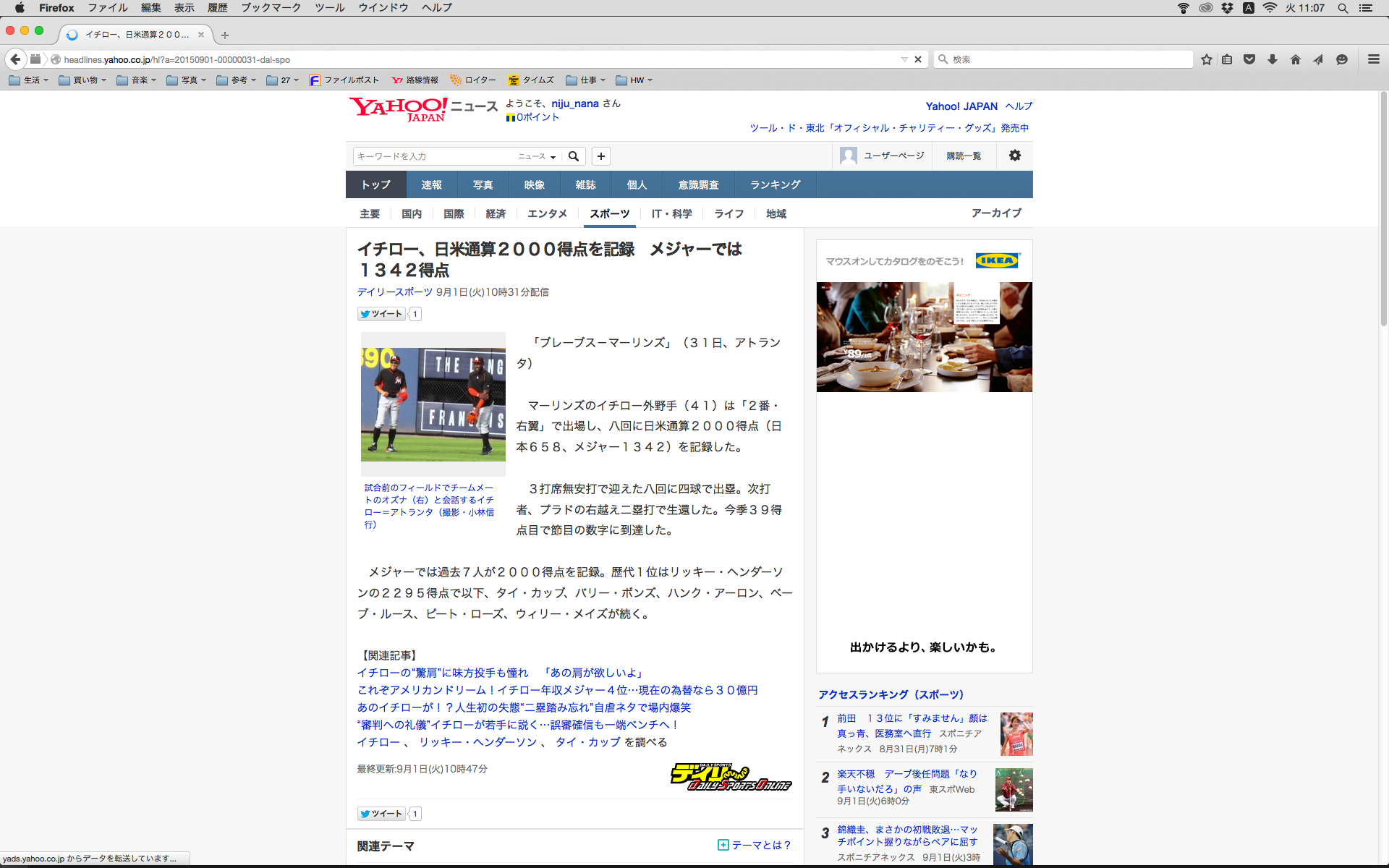The width and height of the screenshot is (1389, 868).
Task: Click the Firefox bookmark star icon
Action: 1206,59
